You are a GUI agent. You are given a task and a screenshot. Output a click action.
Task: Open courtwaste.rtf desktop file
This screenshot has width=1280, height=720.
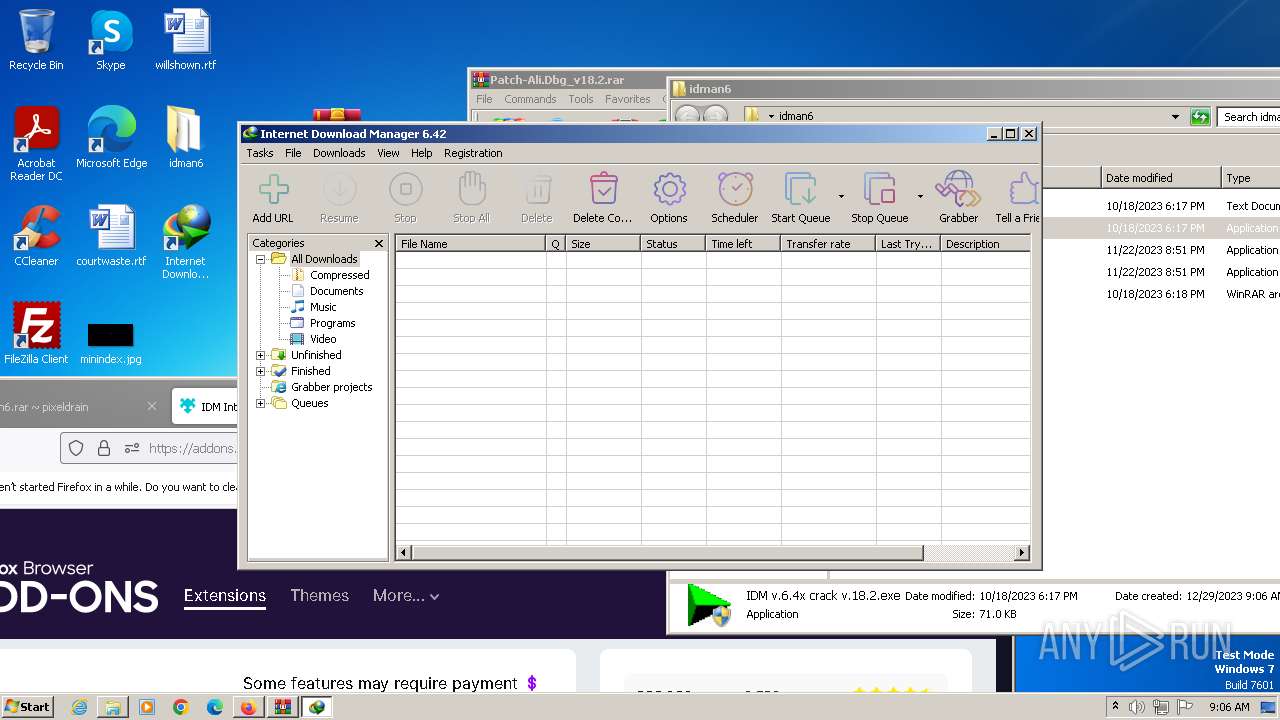[x=111, y=236]
